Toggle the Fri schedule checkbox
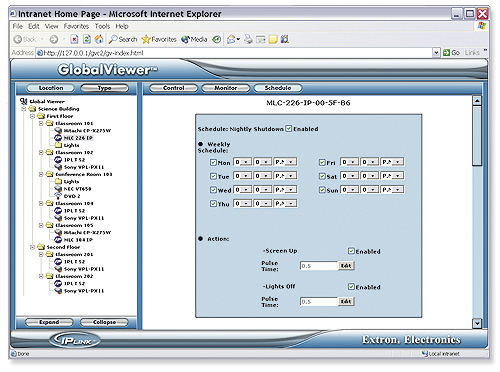Viewport: 500px width, 372px height. pos(322,162)
